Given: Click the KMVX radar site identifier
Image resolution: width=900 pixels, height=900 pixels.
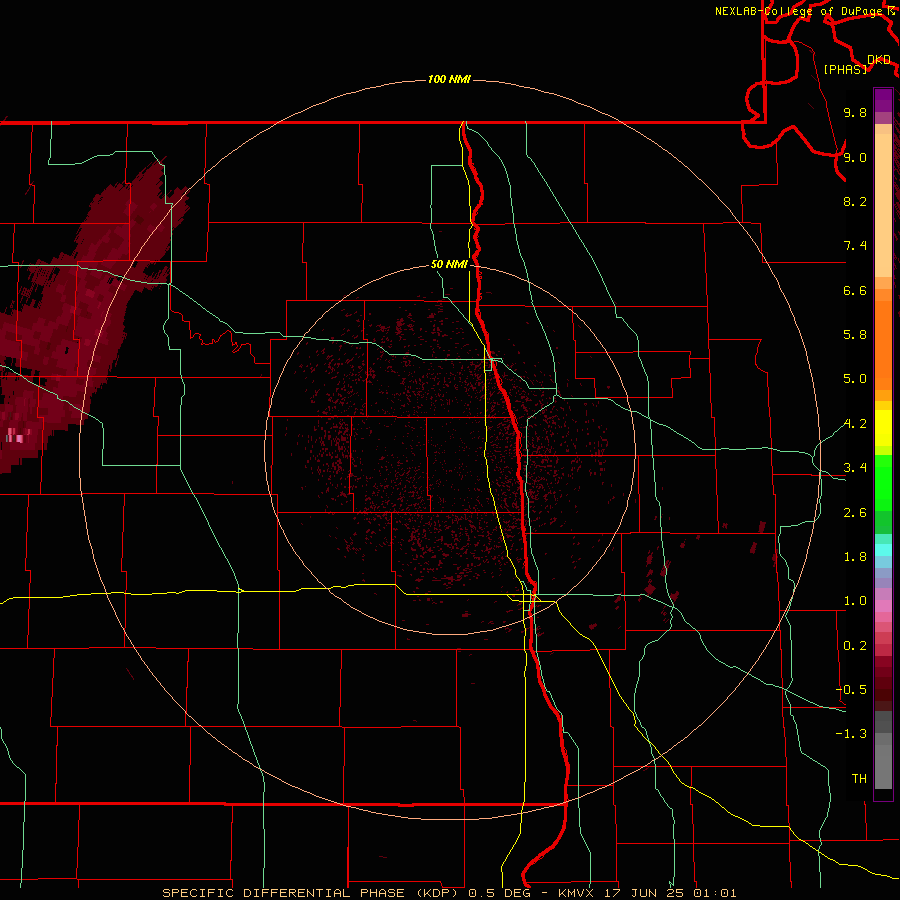Looking at the screenshot, I should coord(576,893).
